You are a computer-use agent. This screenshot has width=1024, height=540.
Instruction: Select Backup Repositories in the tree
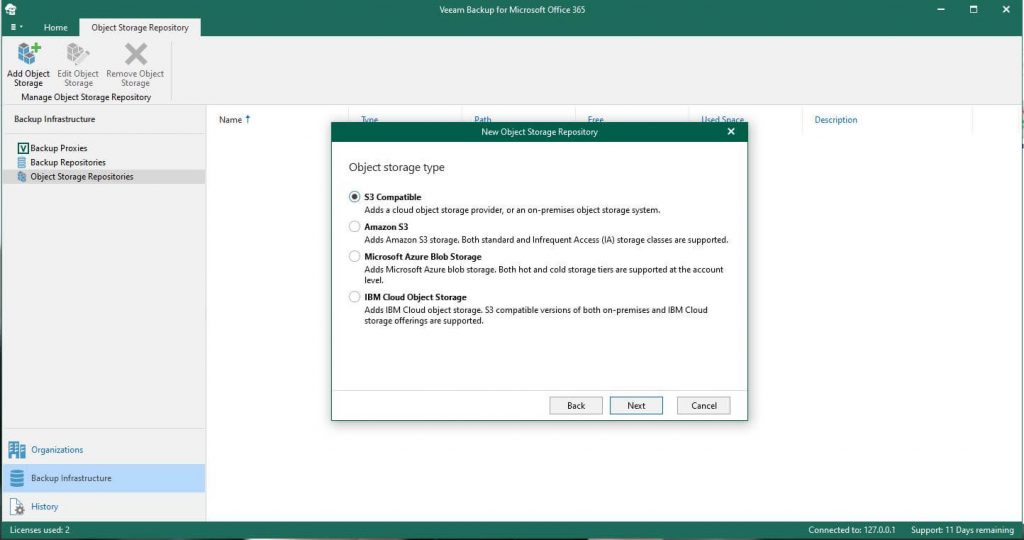(68, 163)
